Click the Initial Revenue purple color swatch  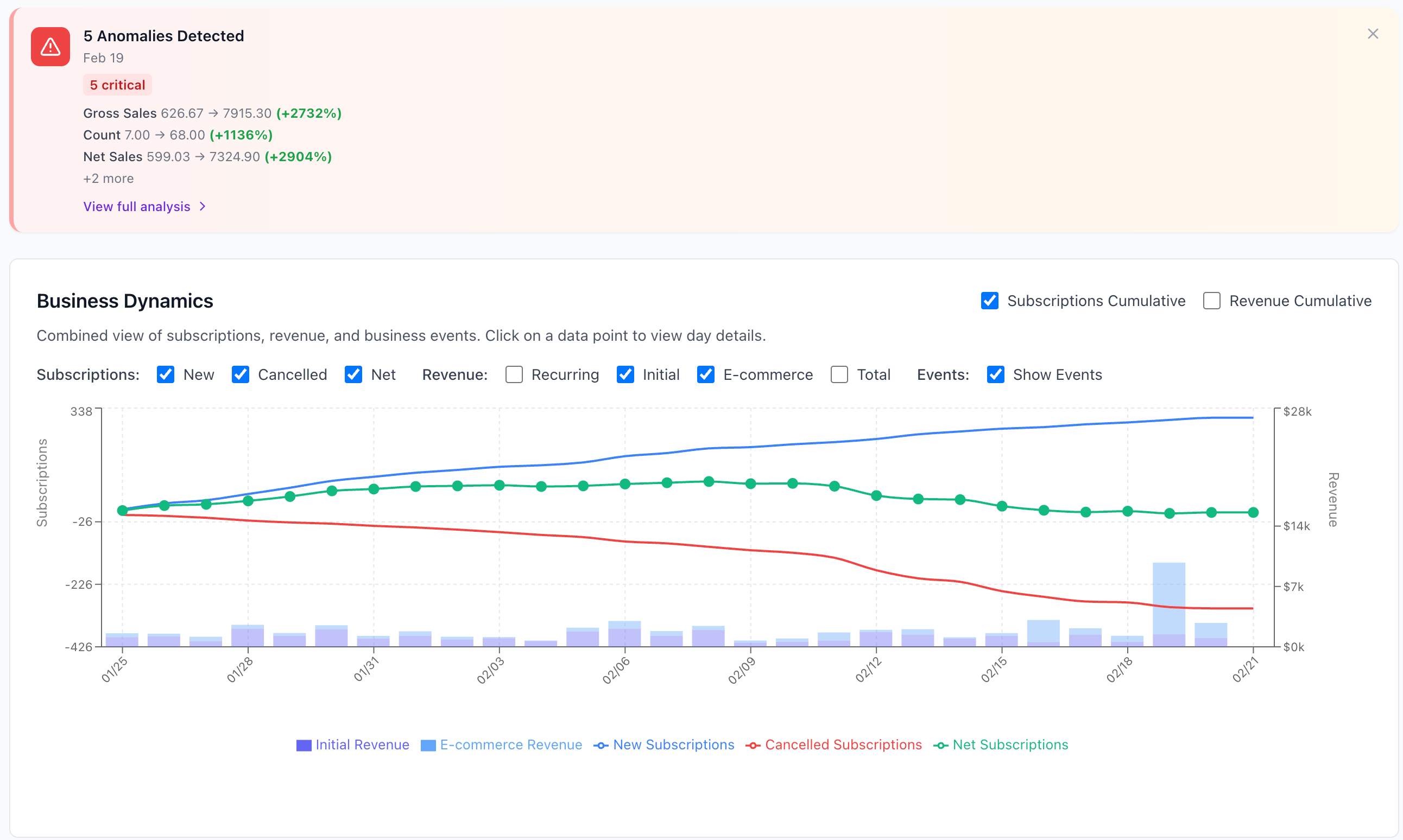click(304, 745)
